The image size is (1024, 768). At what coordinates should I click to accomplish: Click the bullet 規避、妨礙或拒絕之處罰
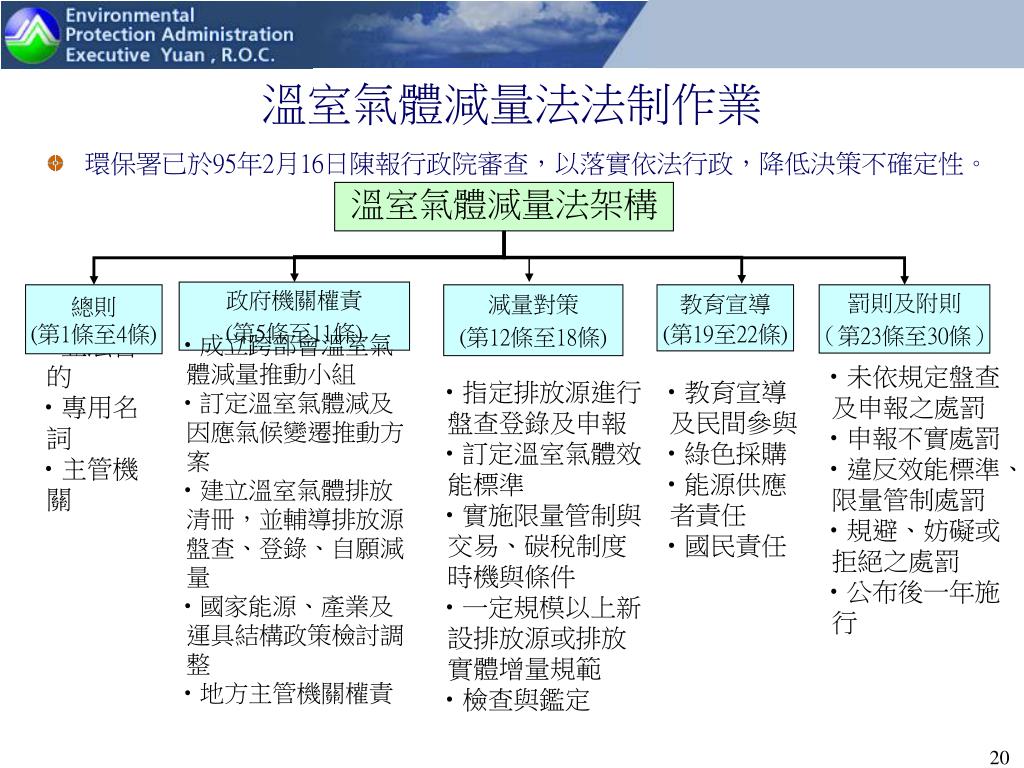point(916,546)
